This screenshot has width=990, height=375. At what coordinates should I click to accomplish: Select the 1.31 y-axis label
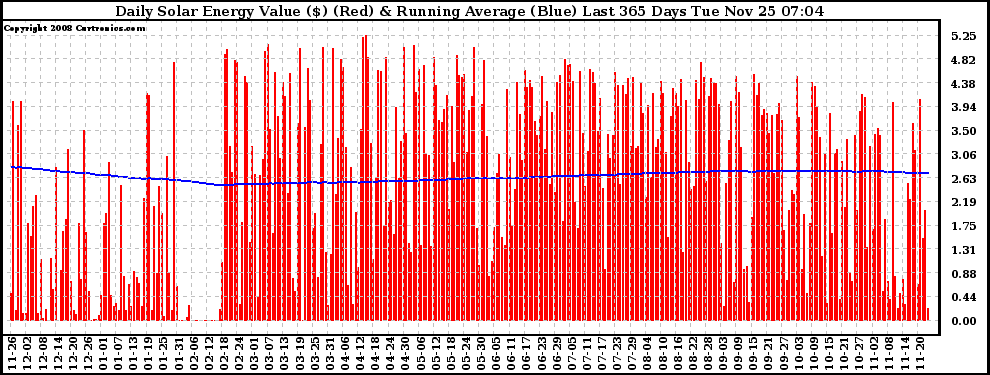(963, 250)
